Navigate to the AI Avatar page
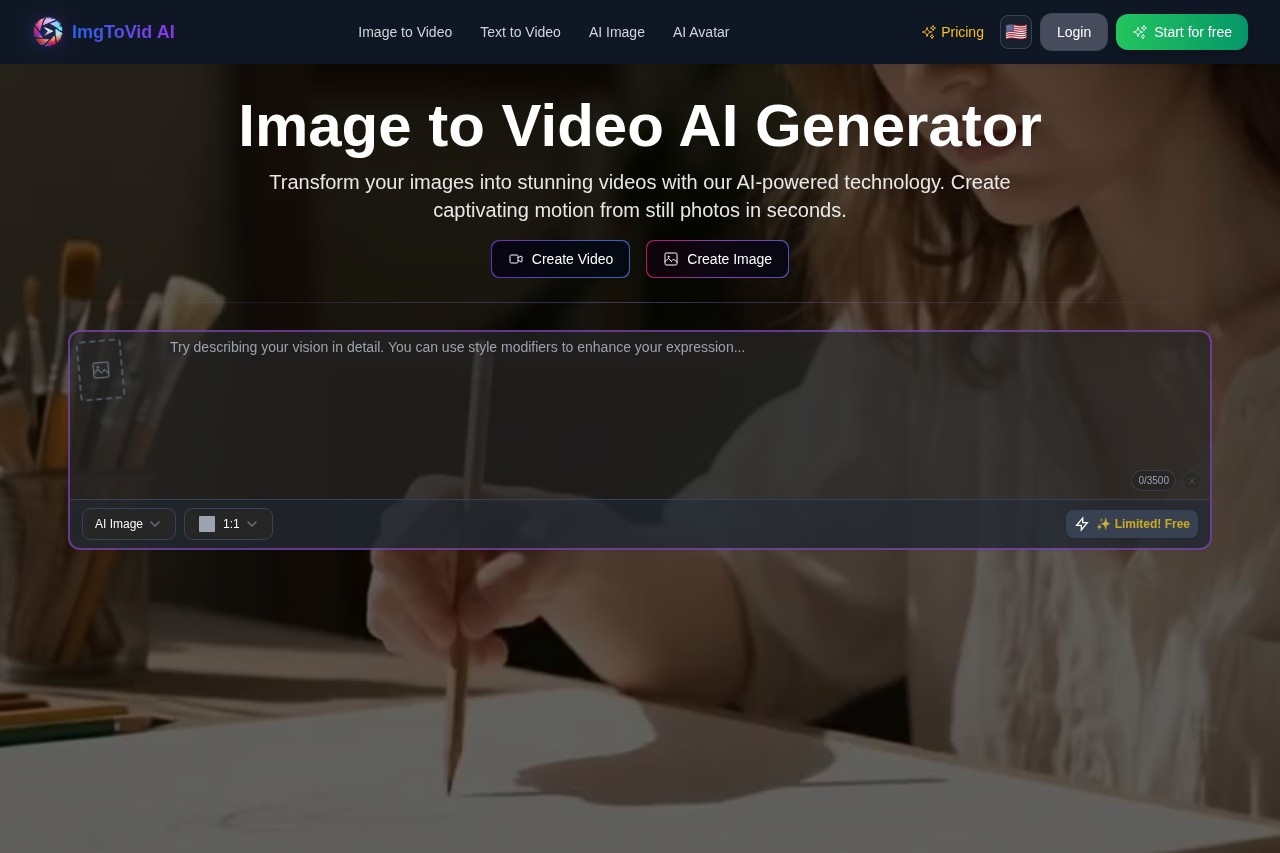This screenshot has height=853, width=1280. pyautogui.click(x=700, y=32)
